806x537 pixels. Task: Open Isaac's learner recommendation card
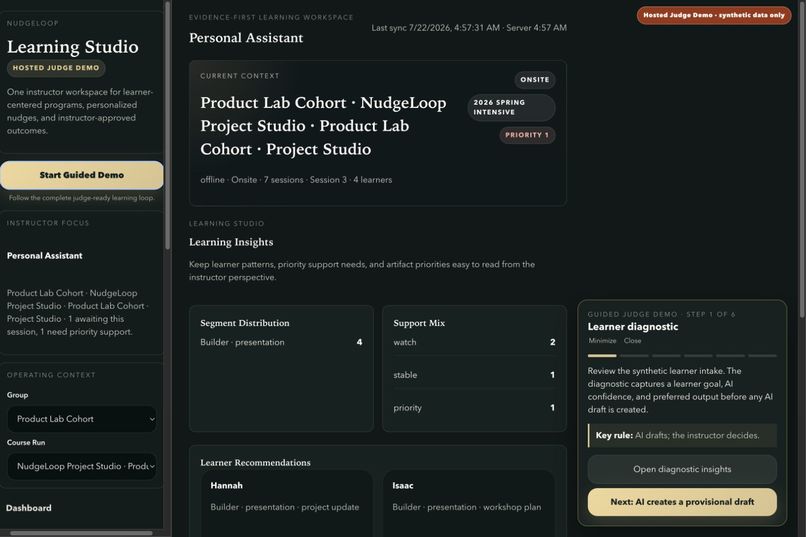click(x=468, y=504)
